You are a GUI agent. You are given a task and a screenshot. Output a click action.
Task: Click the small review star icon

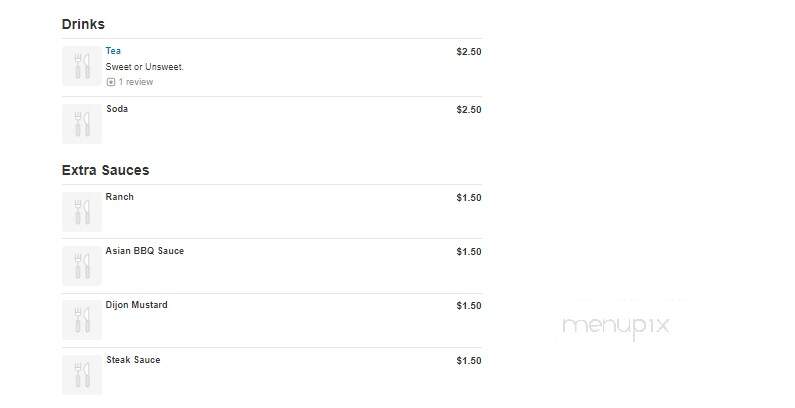(x=111, y=82)
